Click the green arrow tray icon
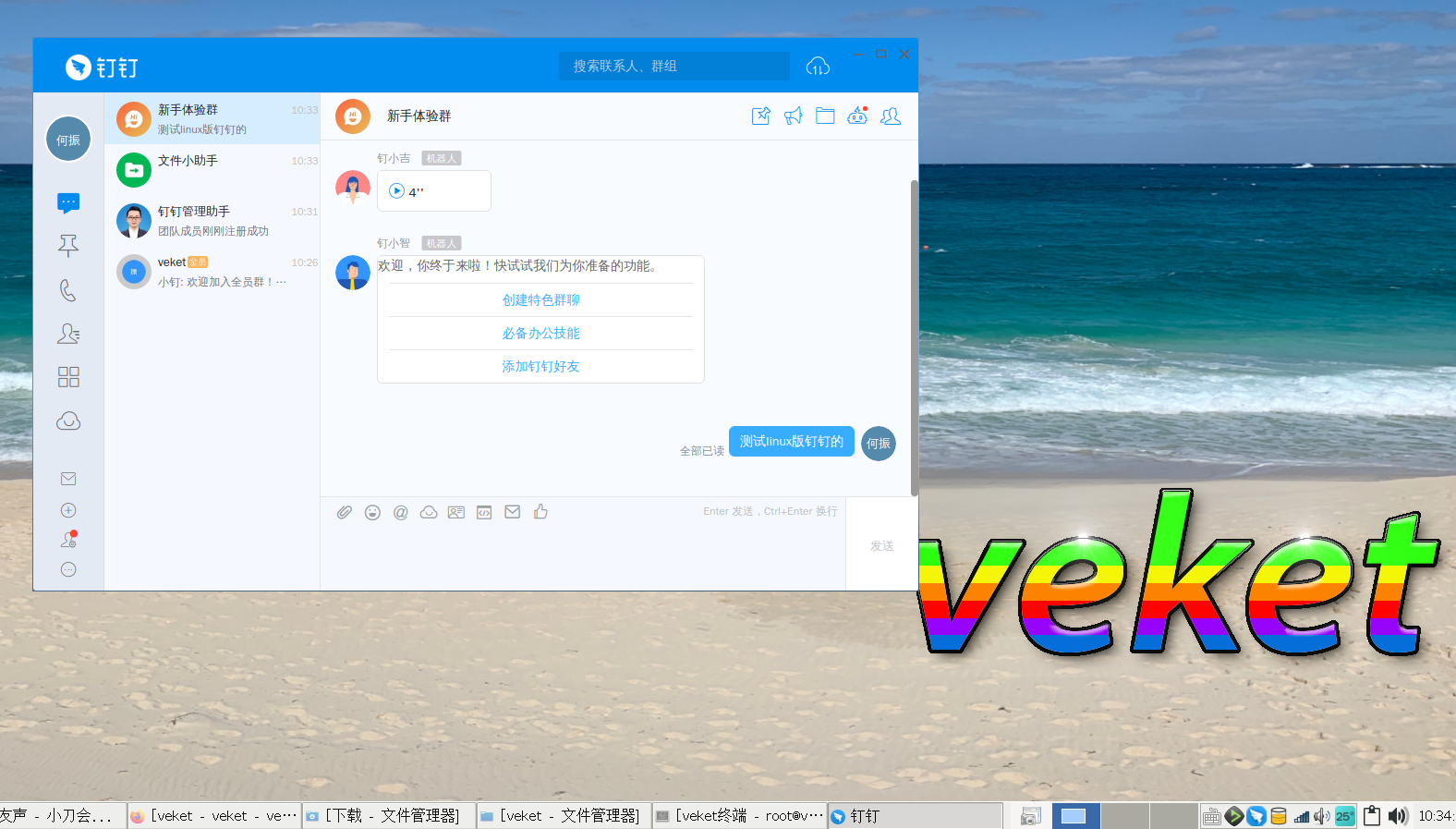 tap(1234, 816)
